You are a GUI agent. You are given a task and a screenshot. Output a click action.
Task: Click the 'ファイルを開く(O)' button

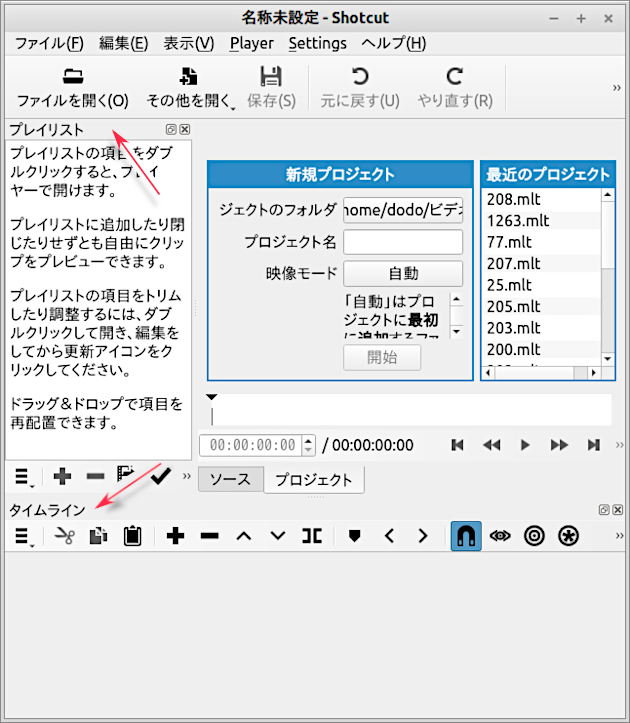click(x=73, y=88)
